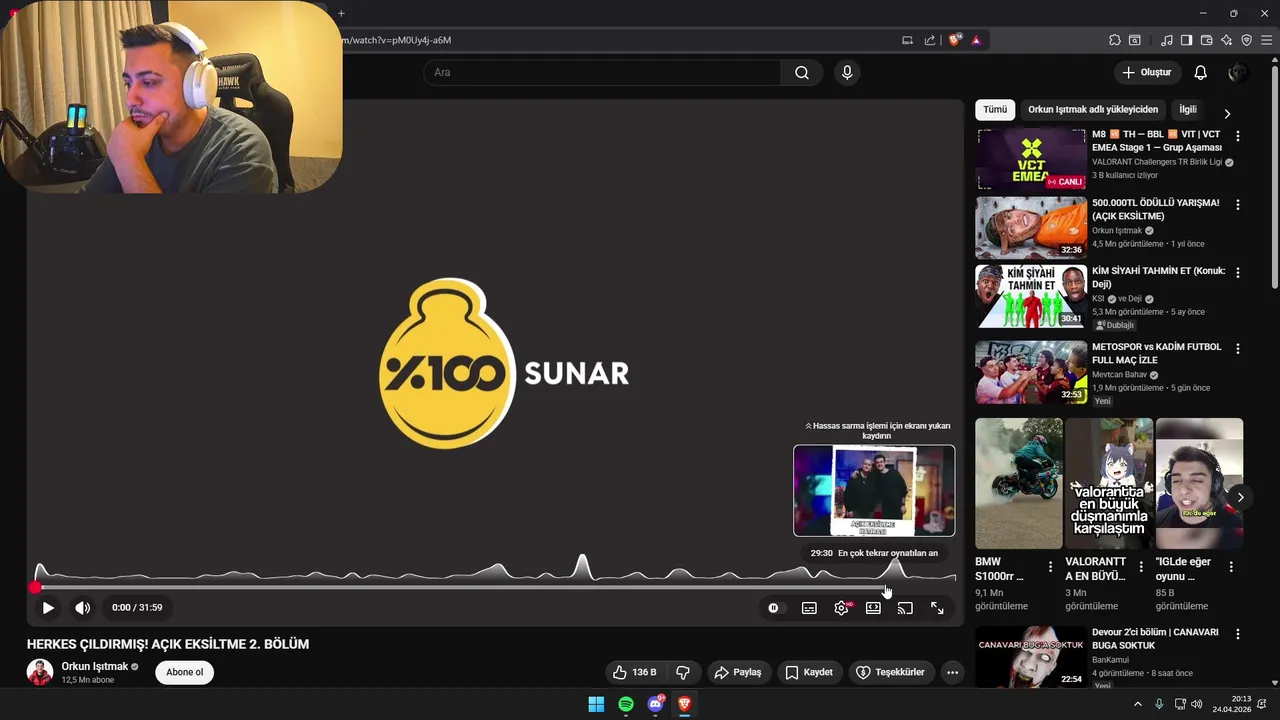This screenshot has width=1280, height=720.
Task: Open the media control music-note icon
Action: click(x=1167, y=40)
